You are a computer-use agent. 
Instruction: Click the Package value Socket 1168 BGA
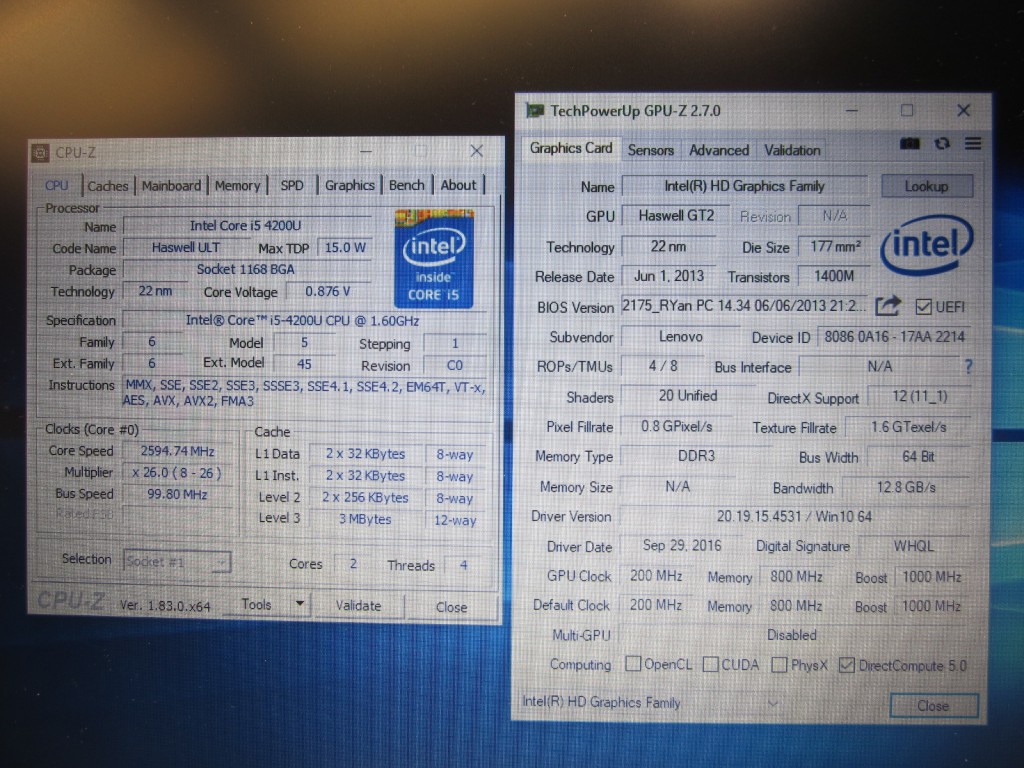pos(246,269)
